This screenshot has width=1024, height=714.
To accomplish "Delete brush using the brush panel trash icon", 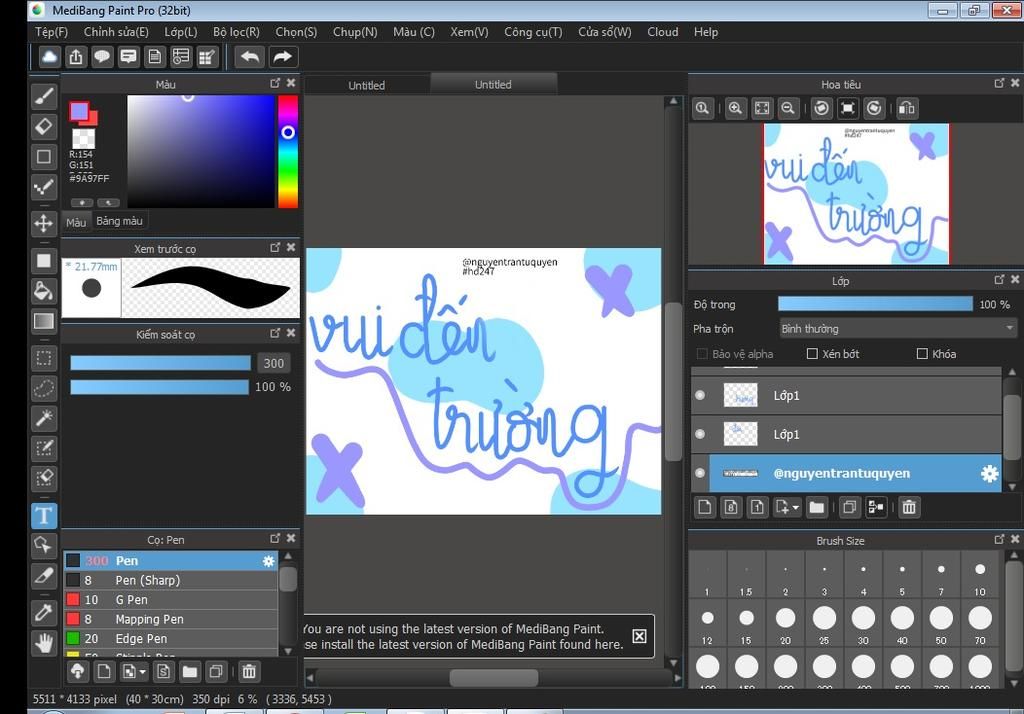I will click(x=249, y=671).
